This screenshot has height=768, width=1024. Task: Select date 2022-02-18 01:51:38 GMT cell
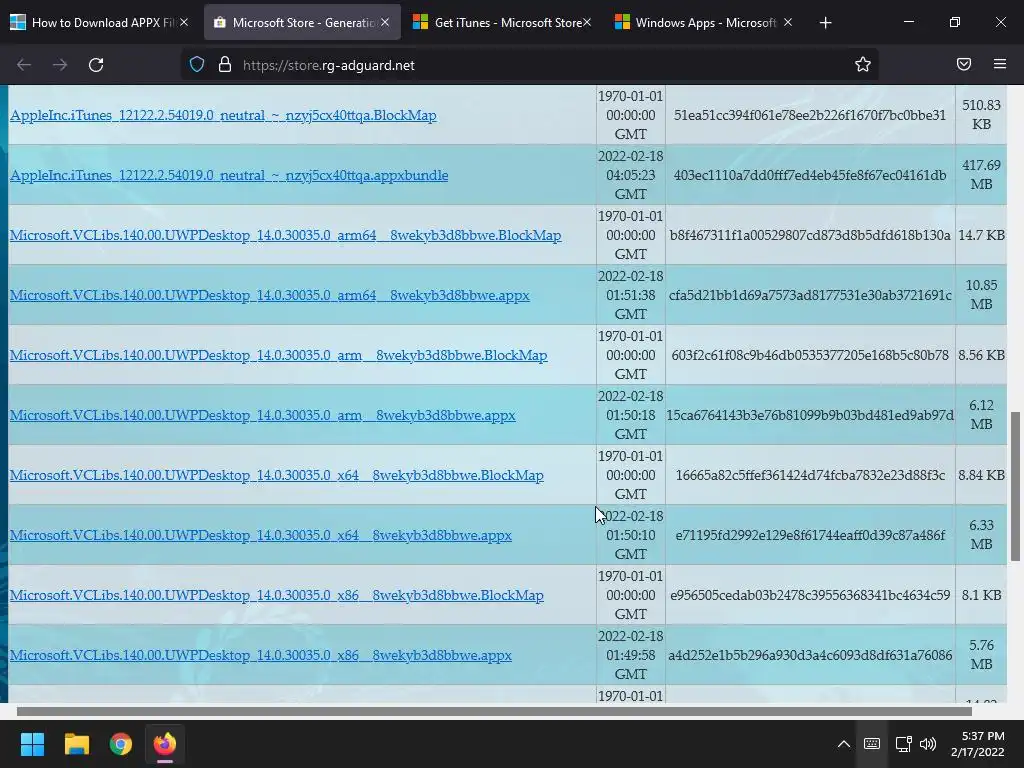[630, 295]
